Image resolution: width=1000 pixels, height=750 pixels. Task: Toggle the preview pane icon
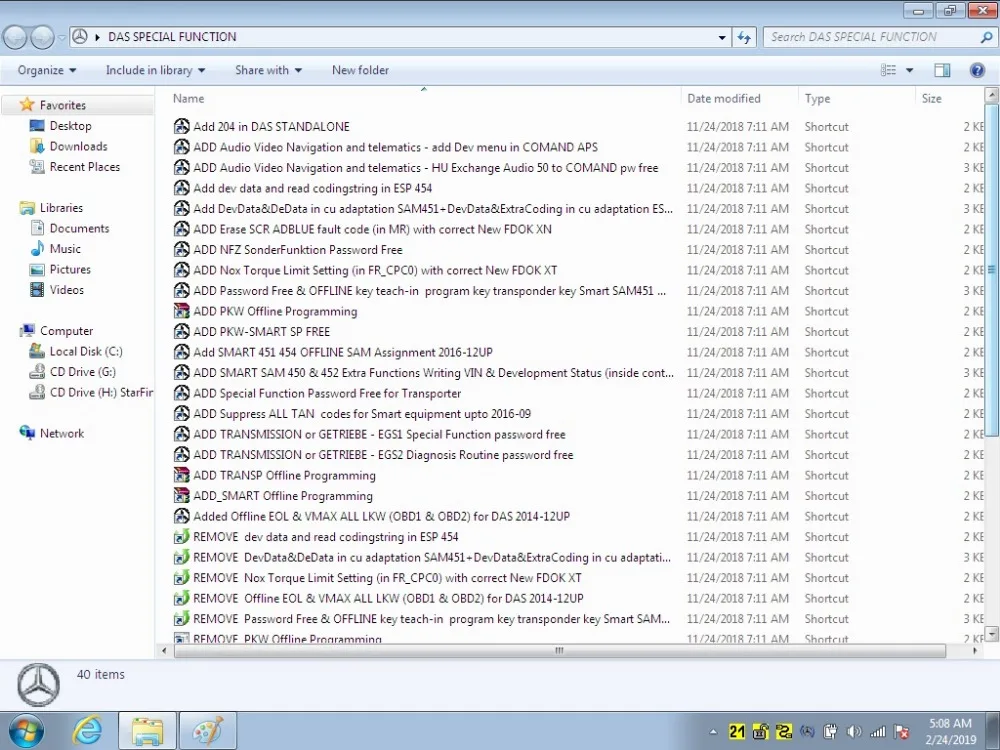click(x=942, y=70)
